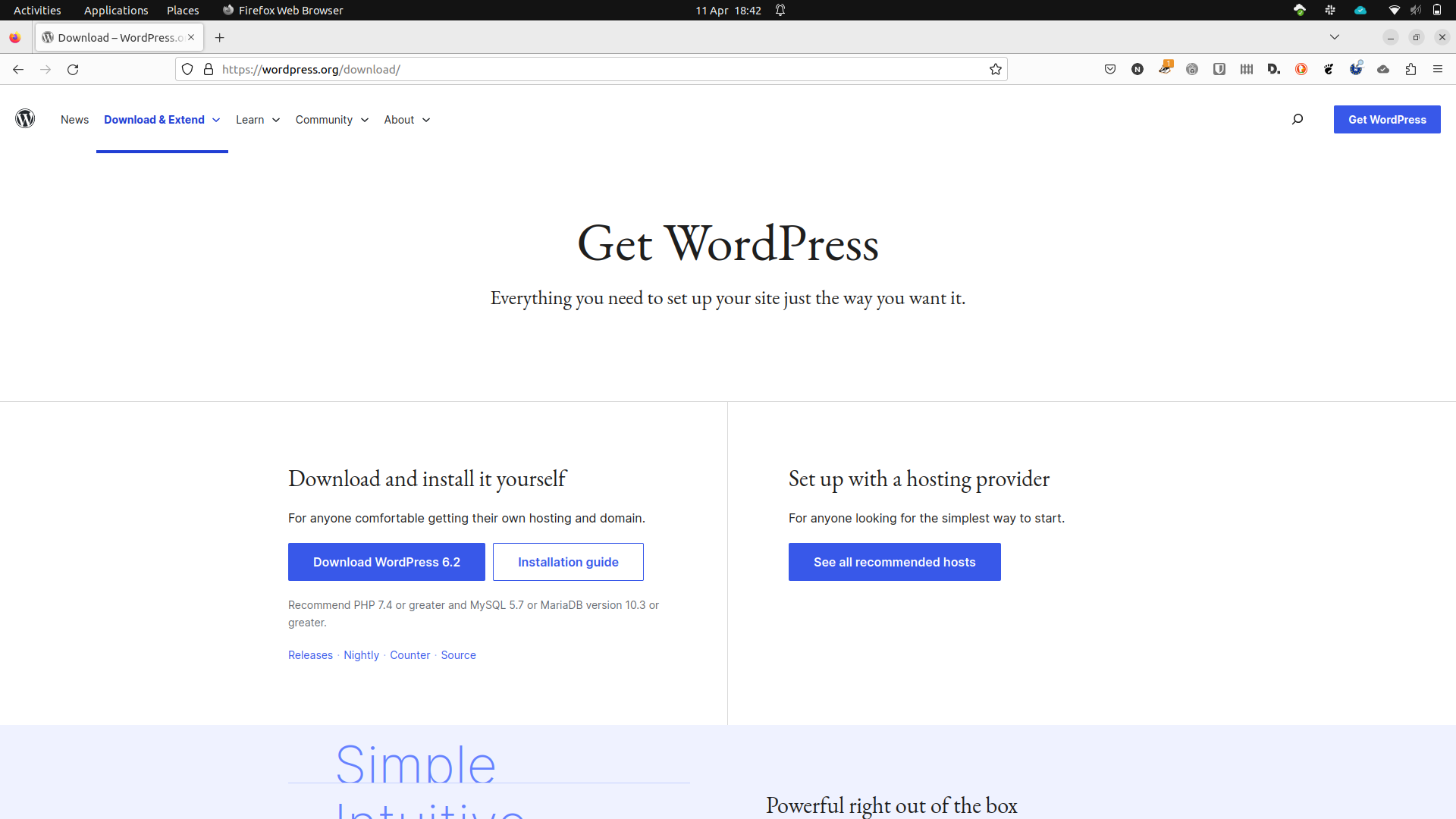Open the Installation guide

[x=568, y=562]
